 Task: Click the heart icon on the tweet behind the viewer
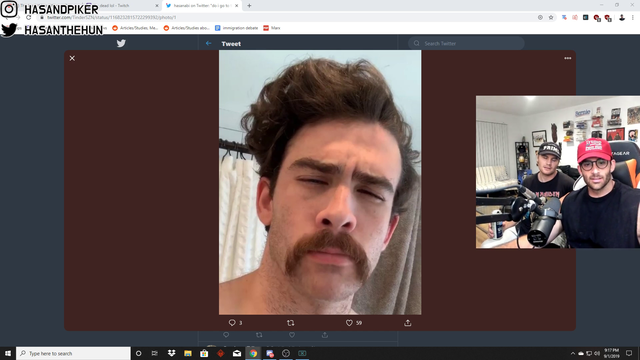(292, 335)
